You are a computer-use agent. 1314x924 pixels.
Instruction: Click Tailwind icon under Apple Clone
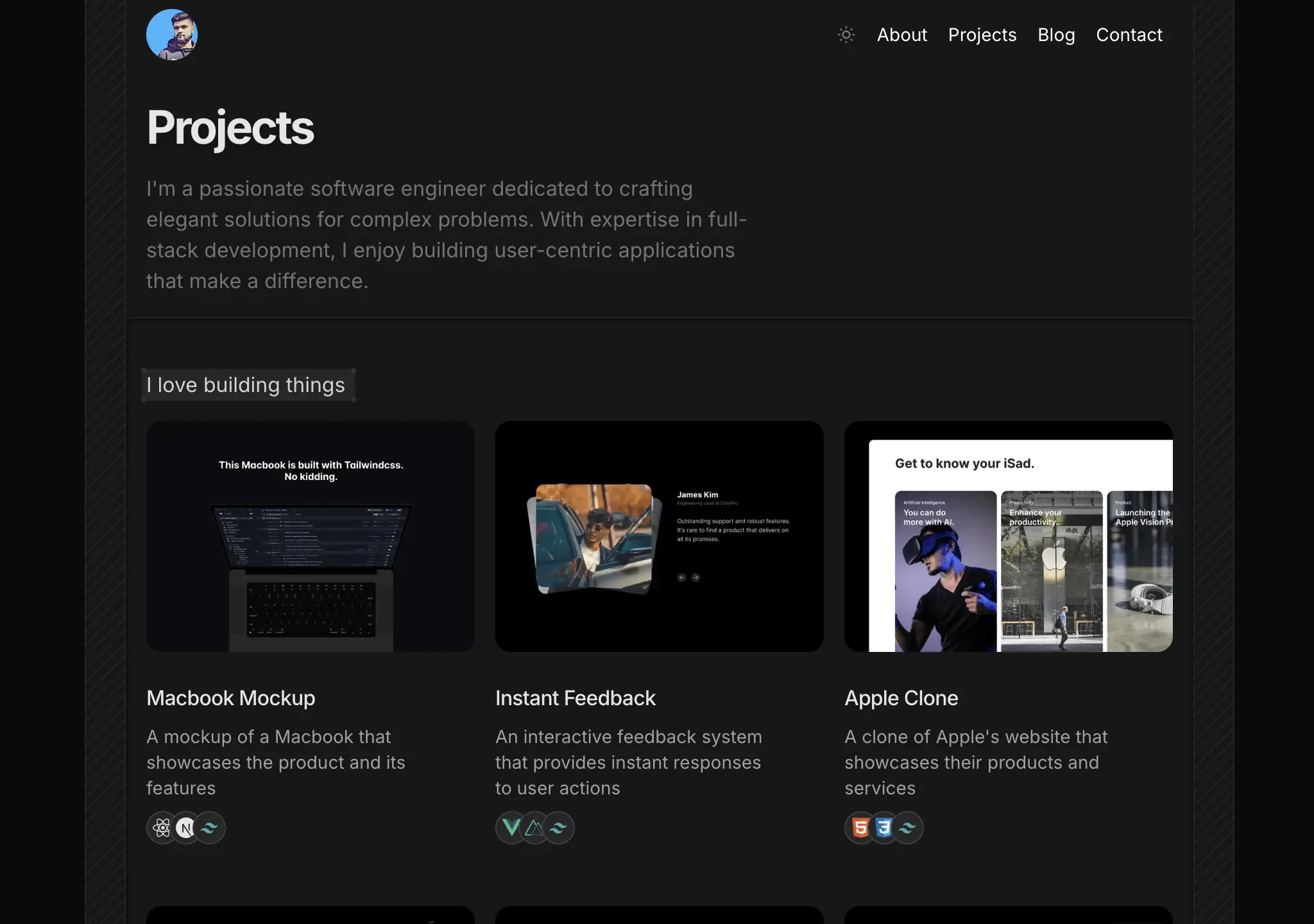pos(908,828)
